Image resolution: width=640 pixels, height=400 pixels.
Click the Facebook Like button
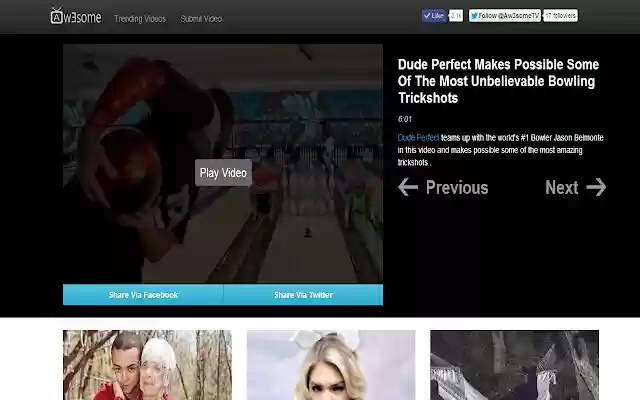click(434, 16)
